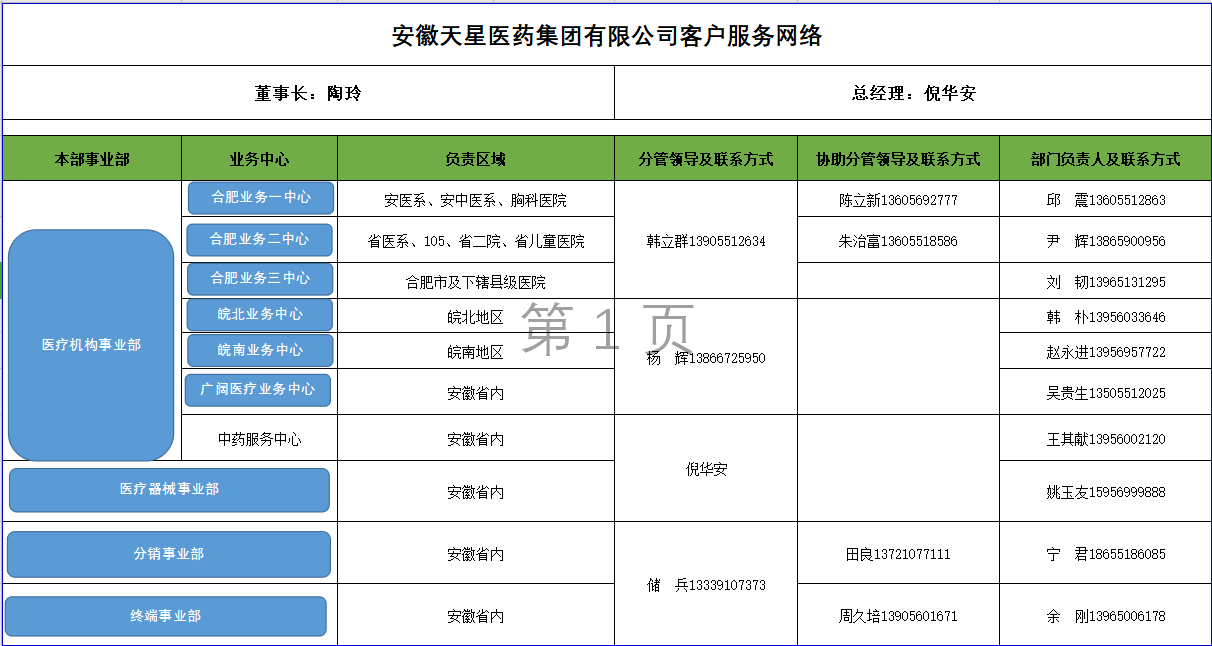Select cell 省医系、105、省二院、省儿童医院

pyautogui.click(x=476, y=241)
